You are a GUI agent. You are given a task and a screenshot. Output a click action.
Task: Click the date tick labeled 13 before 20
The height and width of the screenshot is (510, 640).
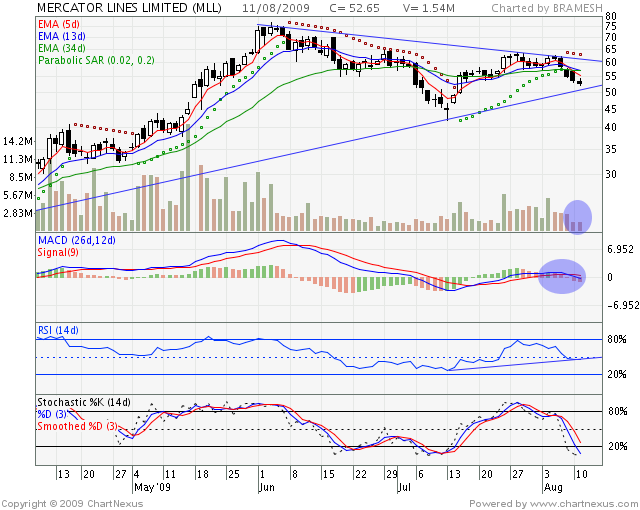point(63,475)
